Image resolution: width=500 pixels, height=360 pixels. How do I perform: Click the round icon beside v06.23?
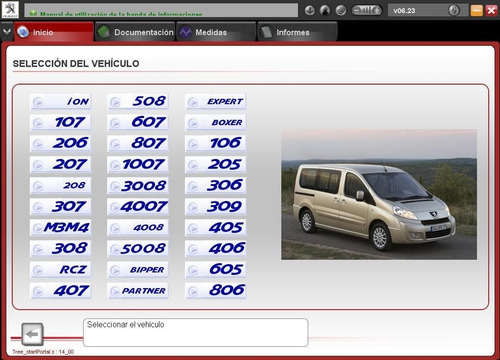click(454, 10)
